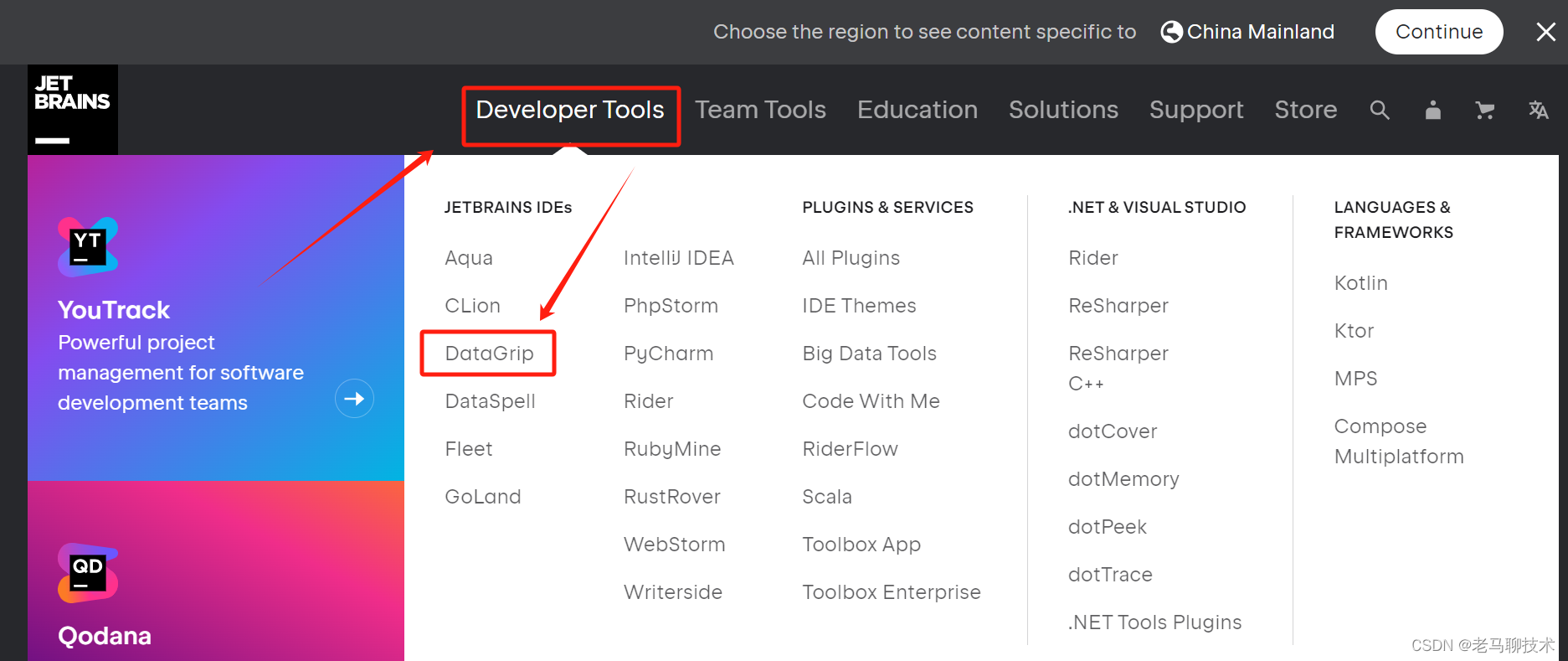
Task: Open the IDE Themes link
Action: tap(860, 306)
